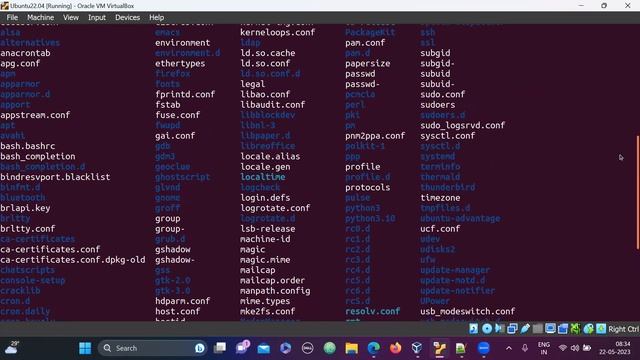Click the timezone entry
This screenshot has width=640, height=360.
(x=440, y=198)
